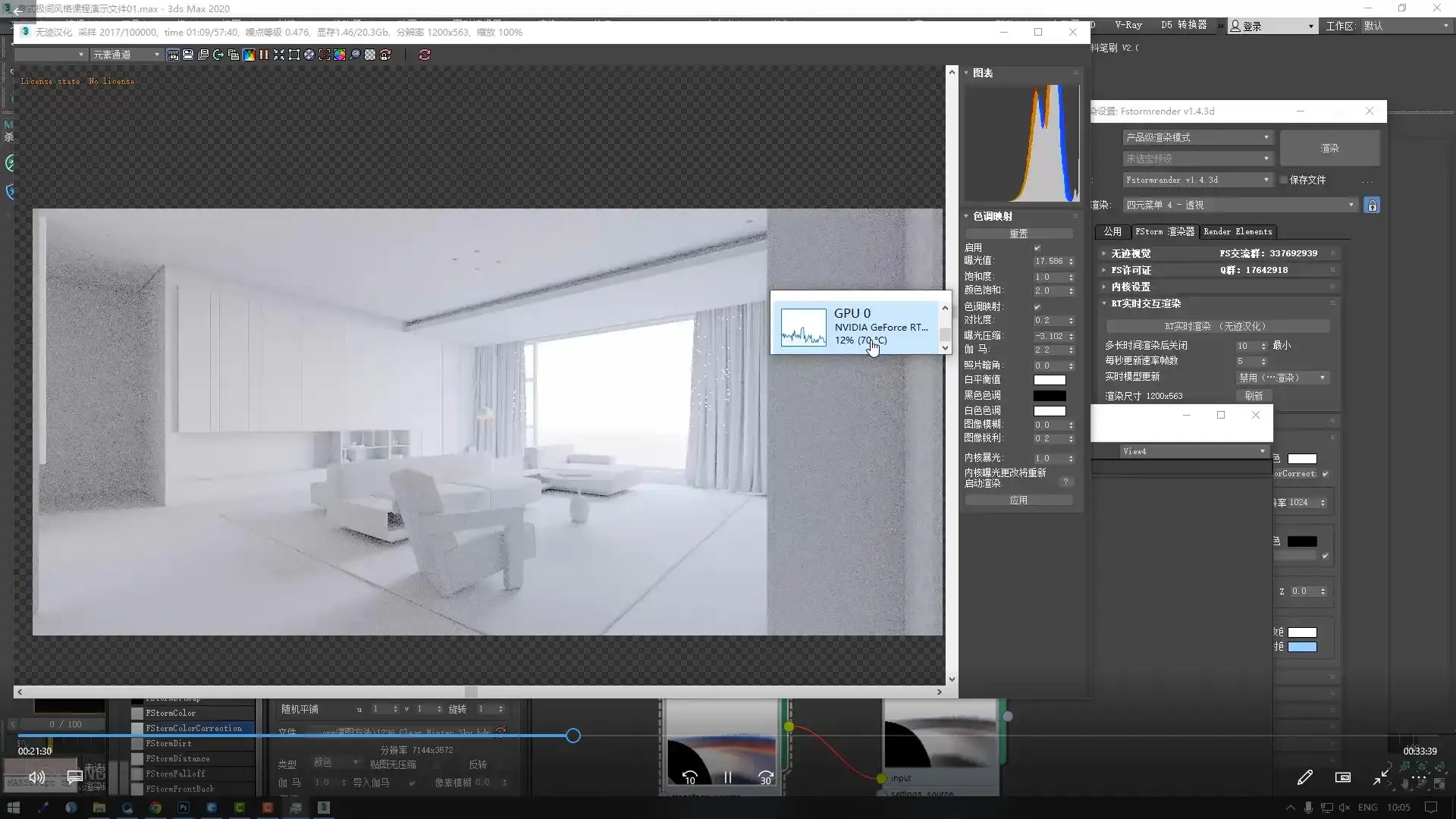
Task: Pause rendering with the pause bars icon
Action: tap(264, 55)
